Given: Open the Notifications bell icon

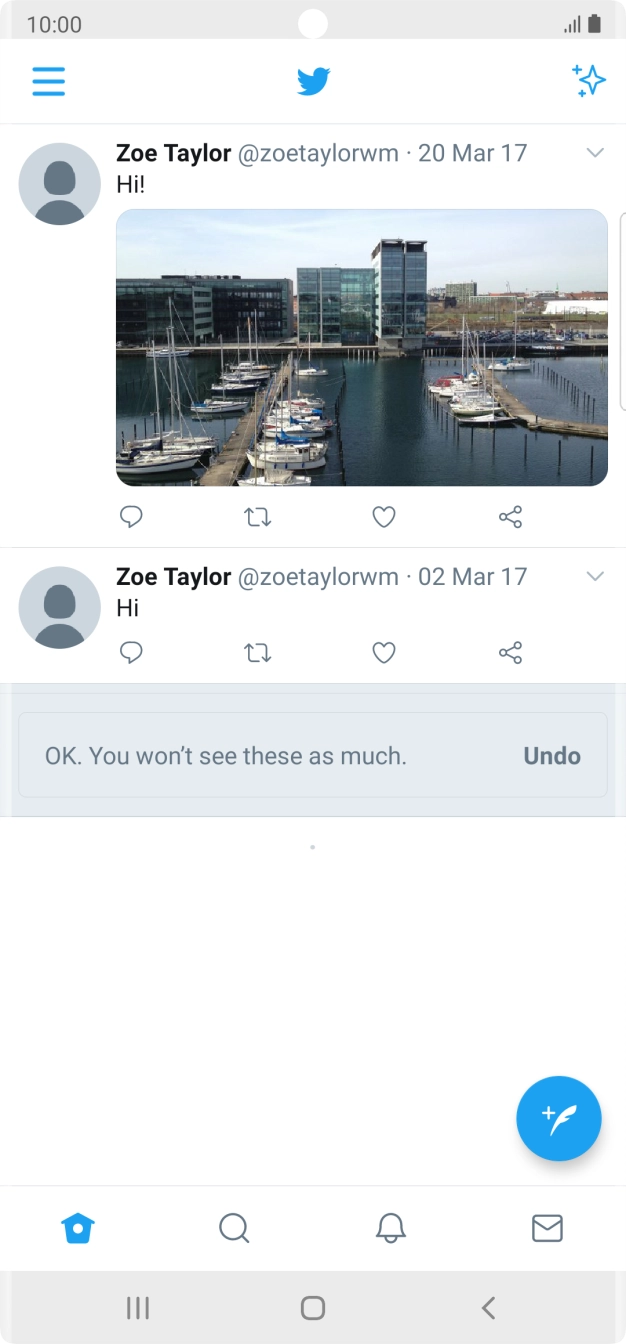Looking at the screenshot, I should [391, 1228].
